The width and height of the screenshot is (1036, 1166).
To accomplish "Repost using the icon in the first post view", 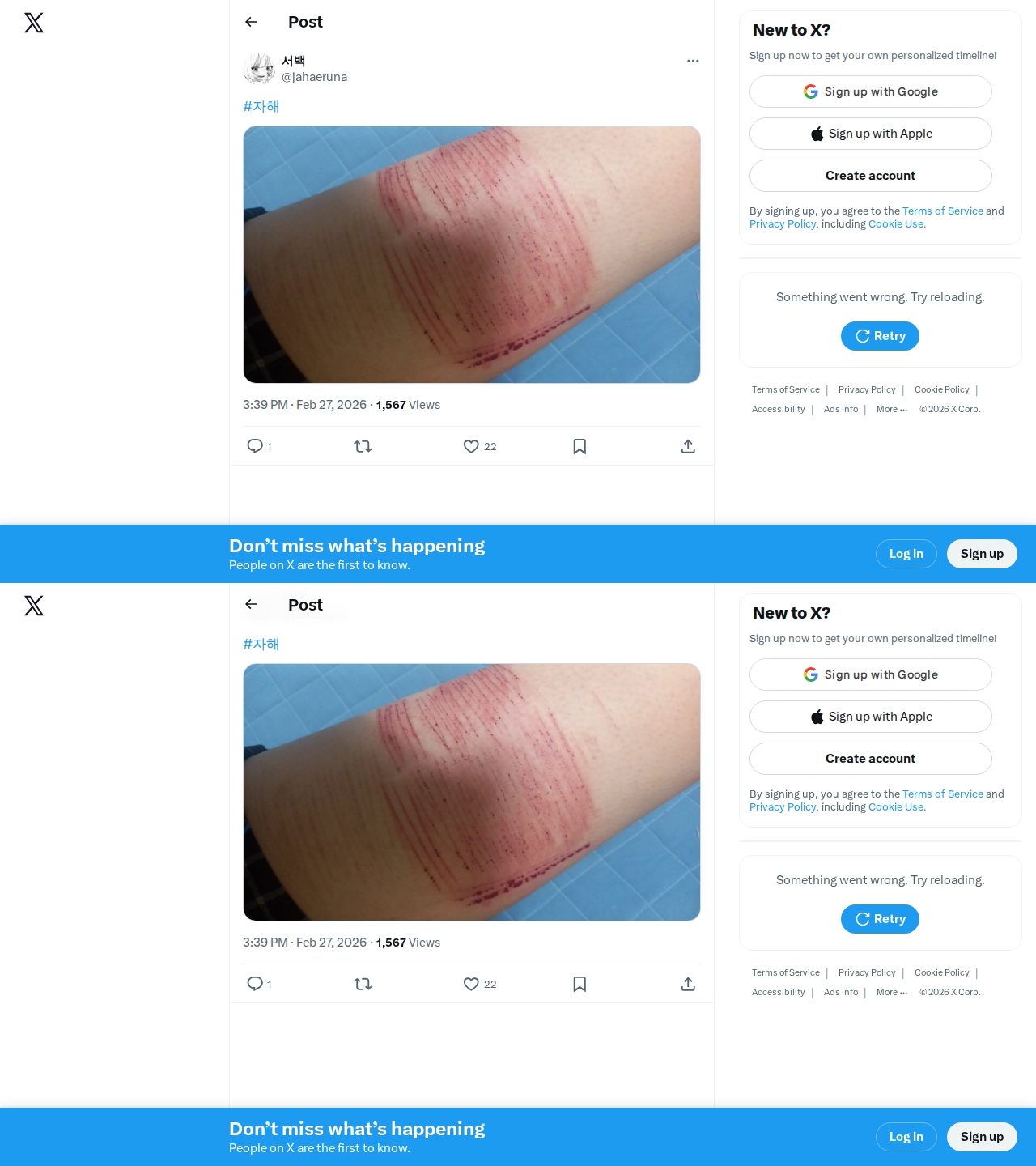I will click(x=363, y=446).
